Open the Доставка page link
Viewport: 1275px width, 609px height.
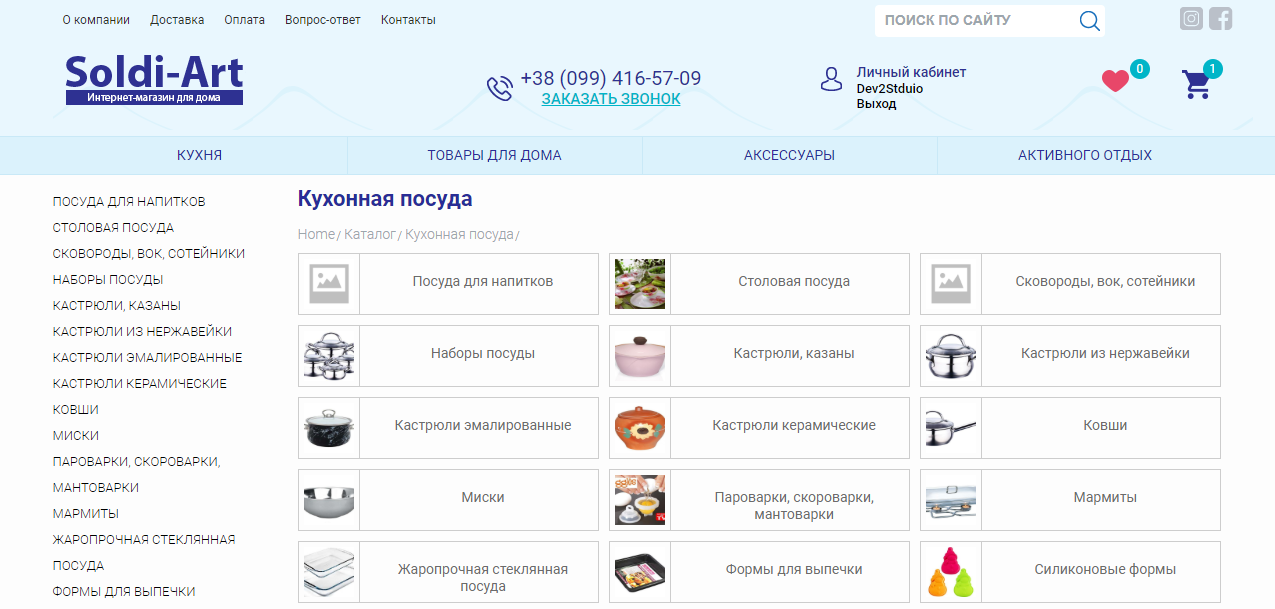(177, 20)
